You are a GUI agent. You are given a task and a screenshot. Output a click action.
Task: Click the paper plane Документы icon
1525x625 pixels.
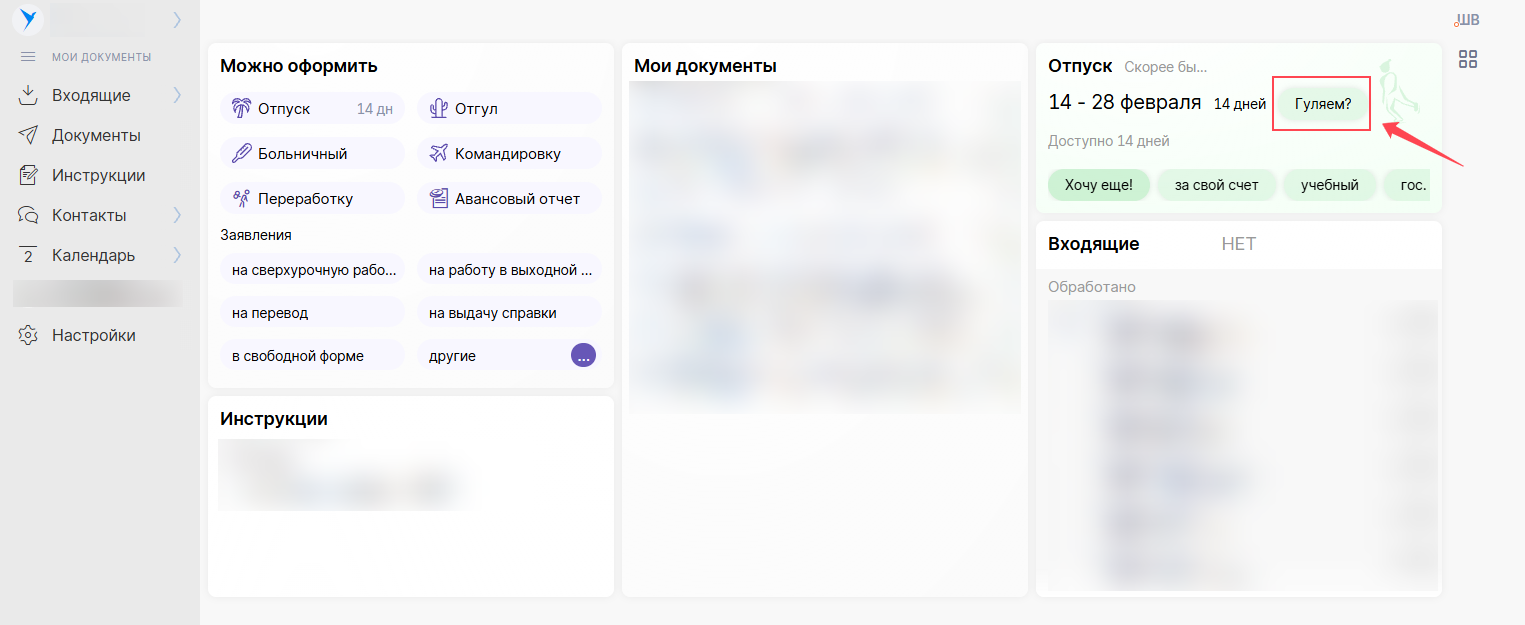click(x=28, y=135)
